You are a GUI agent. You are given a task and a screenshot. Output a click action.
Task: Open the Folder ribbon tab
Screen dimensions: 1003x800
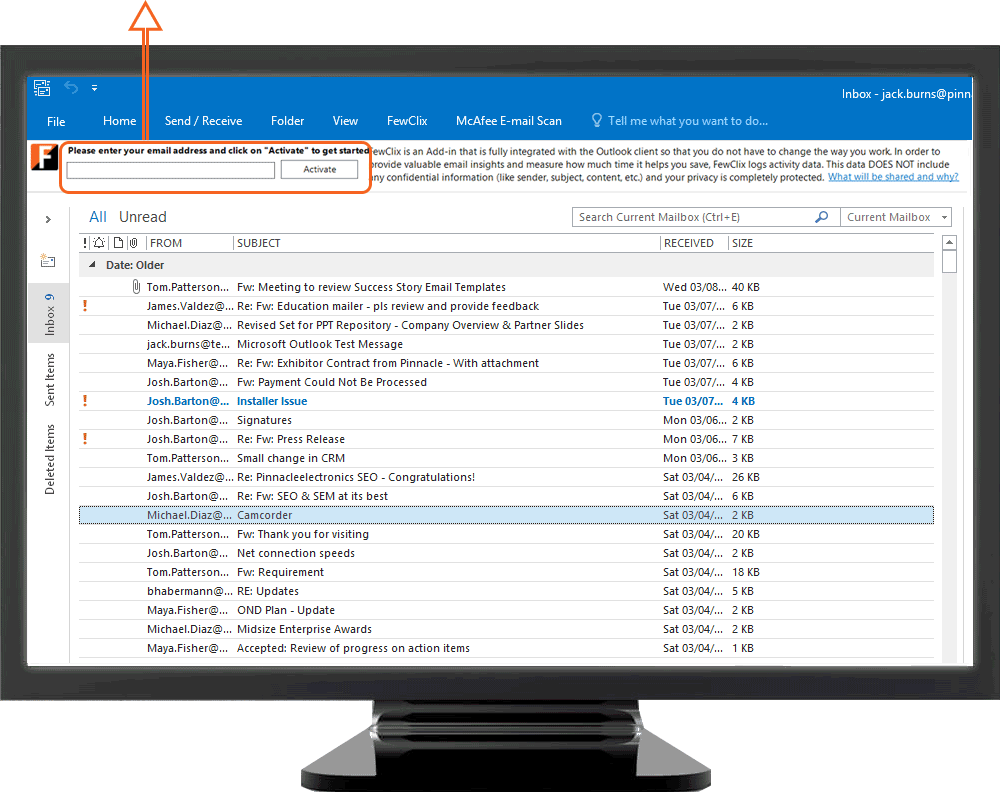[287, 121]
